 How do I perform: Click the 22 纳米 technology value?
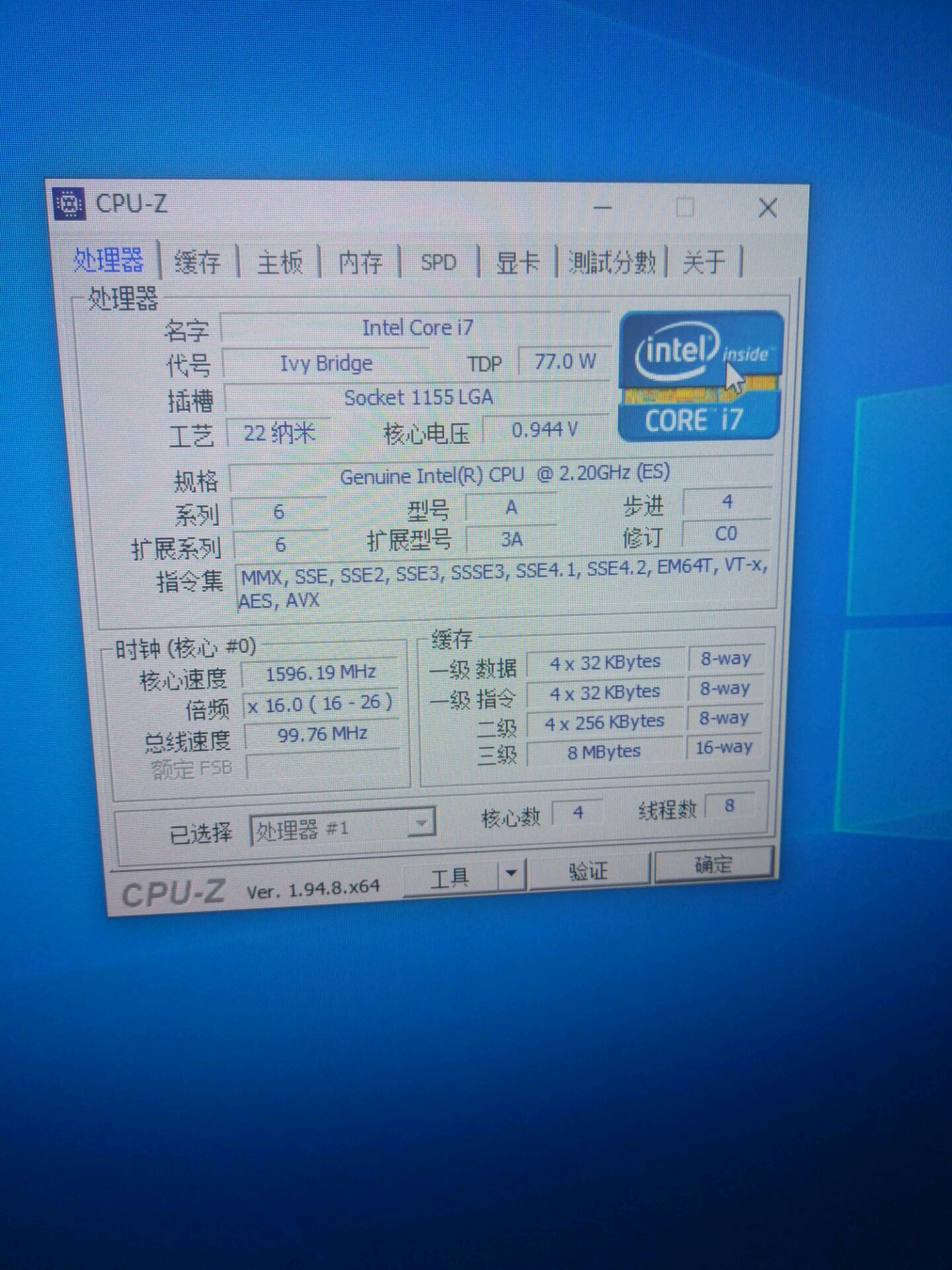279,434
